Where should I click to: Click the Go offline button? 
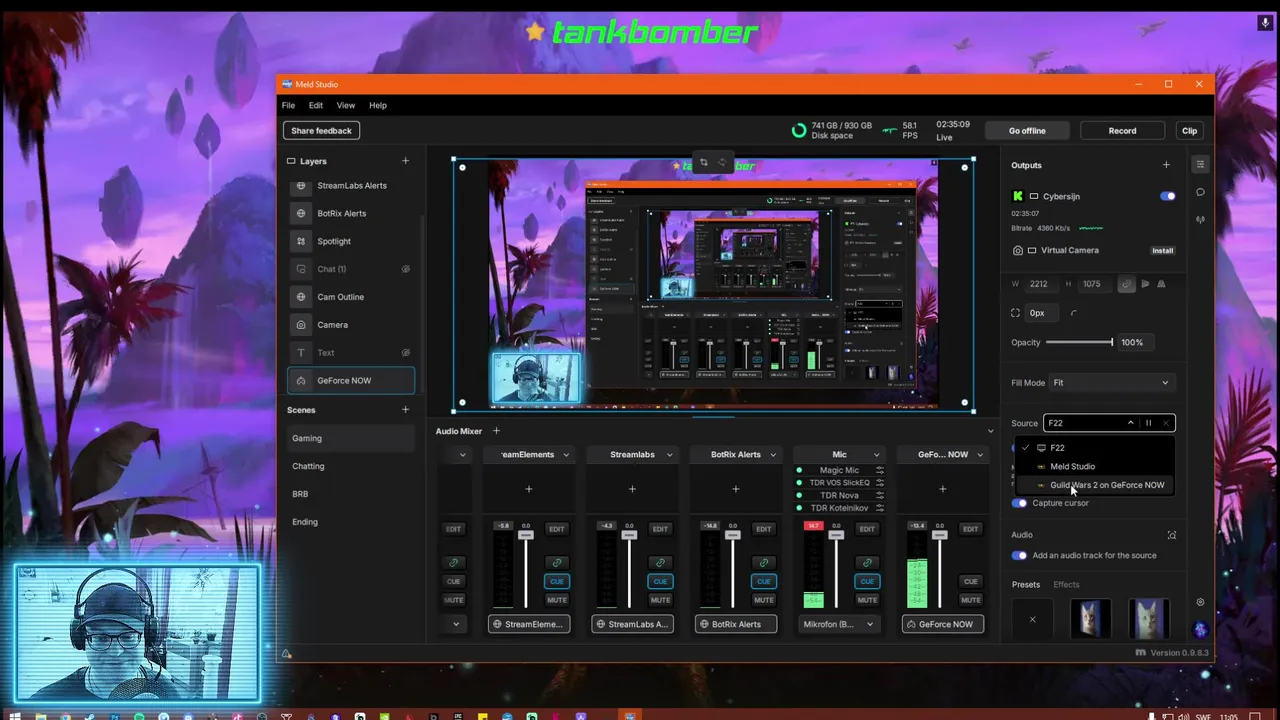pyautogui.click(x=1027, y=131)
